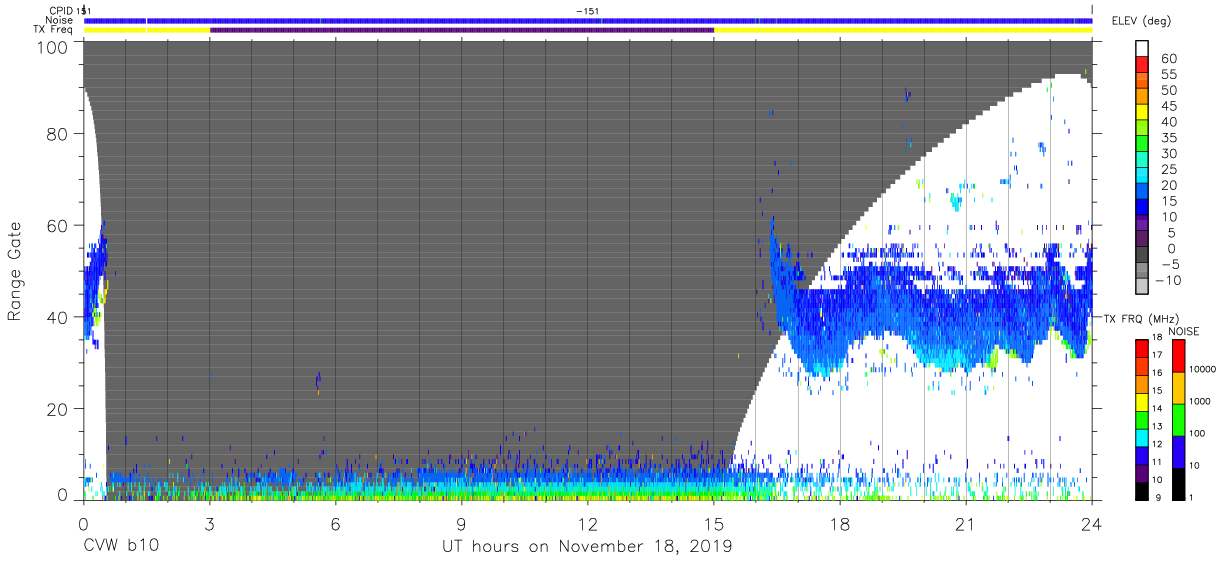1228x567 pixels.
Task: Click the 60 label on the ELEV colorbar
Action: [1168, 58]
